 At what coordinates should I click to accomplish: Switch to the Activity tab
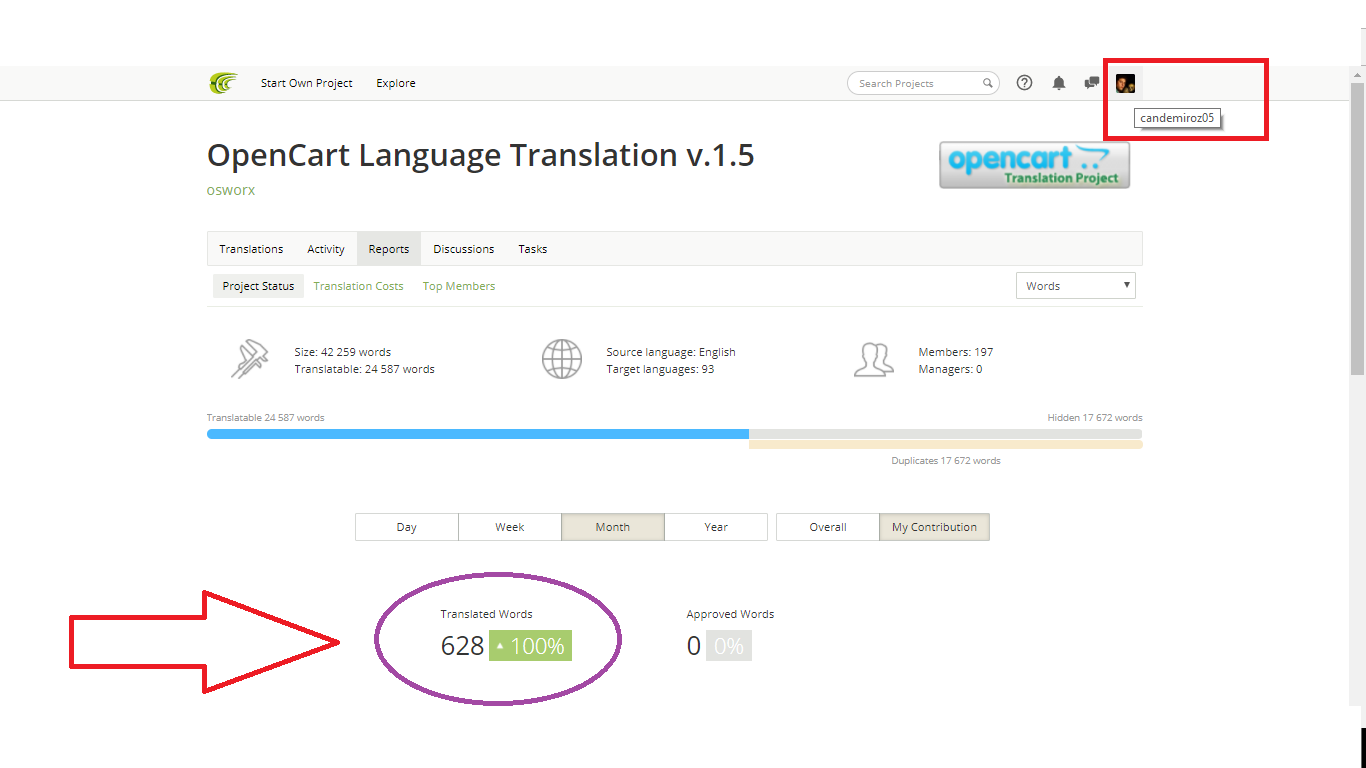[326, 249]
